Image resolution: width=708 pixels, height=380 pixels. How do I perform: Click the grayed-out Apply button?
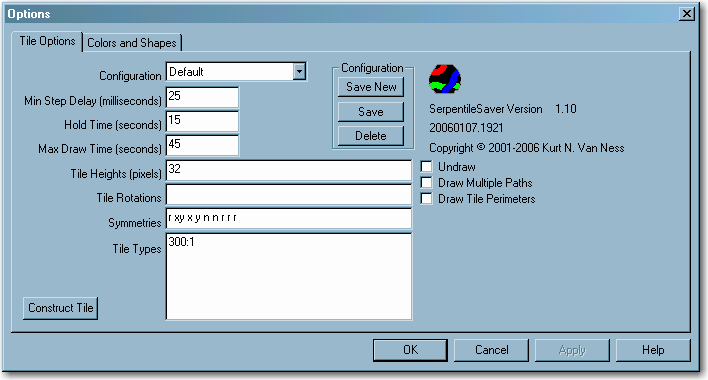(572, 350)
